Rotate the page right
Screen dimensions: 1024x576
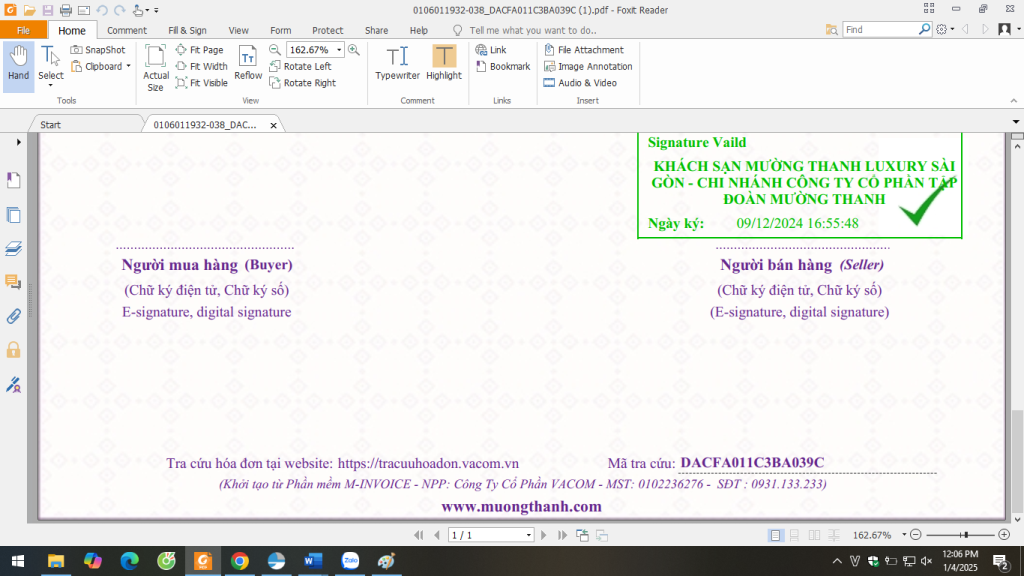(303, 83)
